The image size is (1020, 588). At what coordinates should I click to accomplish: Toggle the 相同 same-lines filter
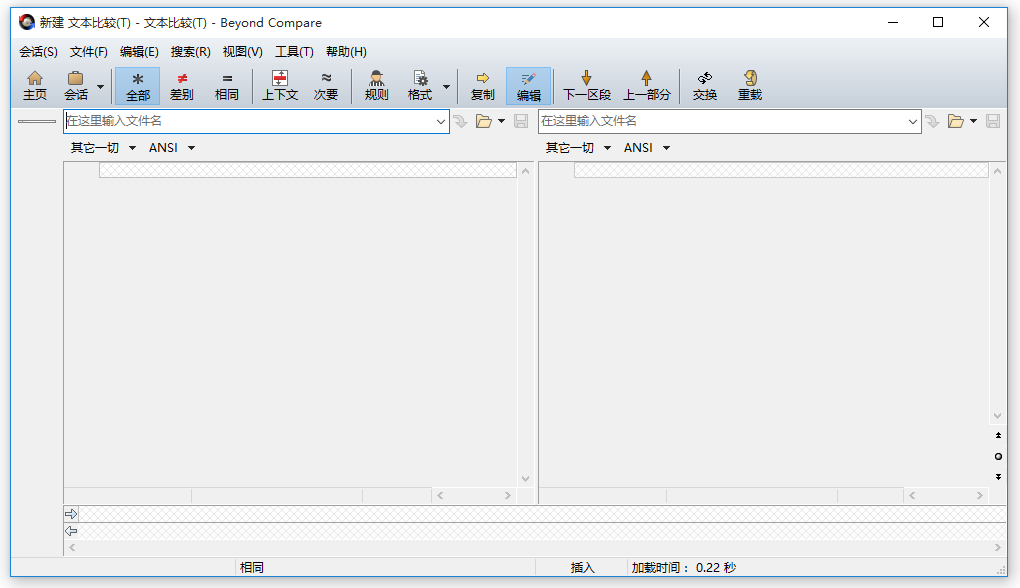pos(227,86)
